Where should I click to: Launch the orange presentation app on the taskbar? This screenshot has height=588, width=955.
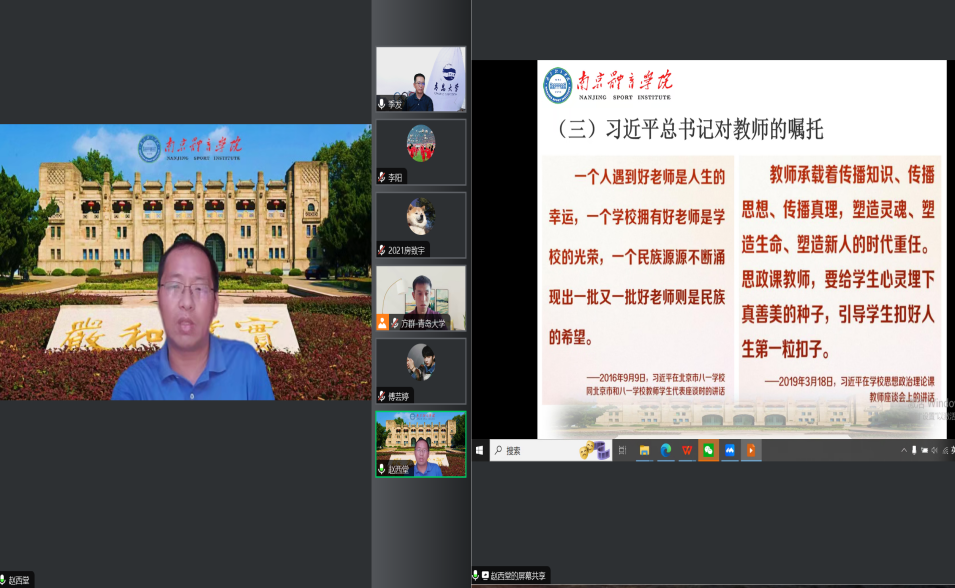(x=753, y=451)
